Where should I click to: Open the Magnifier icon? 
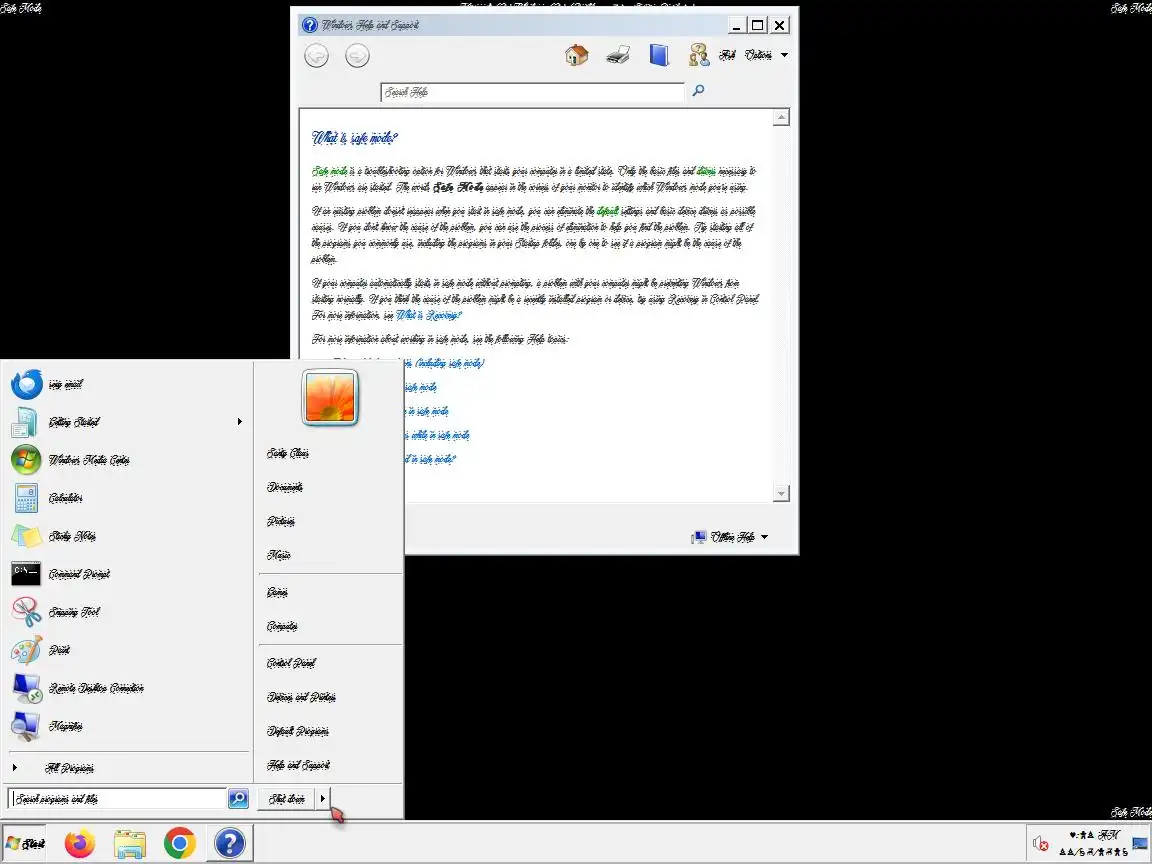click(x=25, y=727)
